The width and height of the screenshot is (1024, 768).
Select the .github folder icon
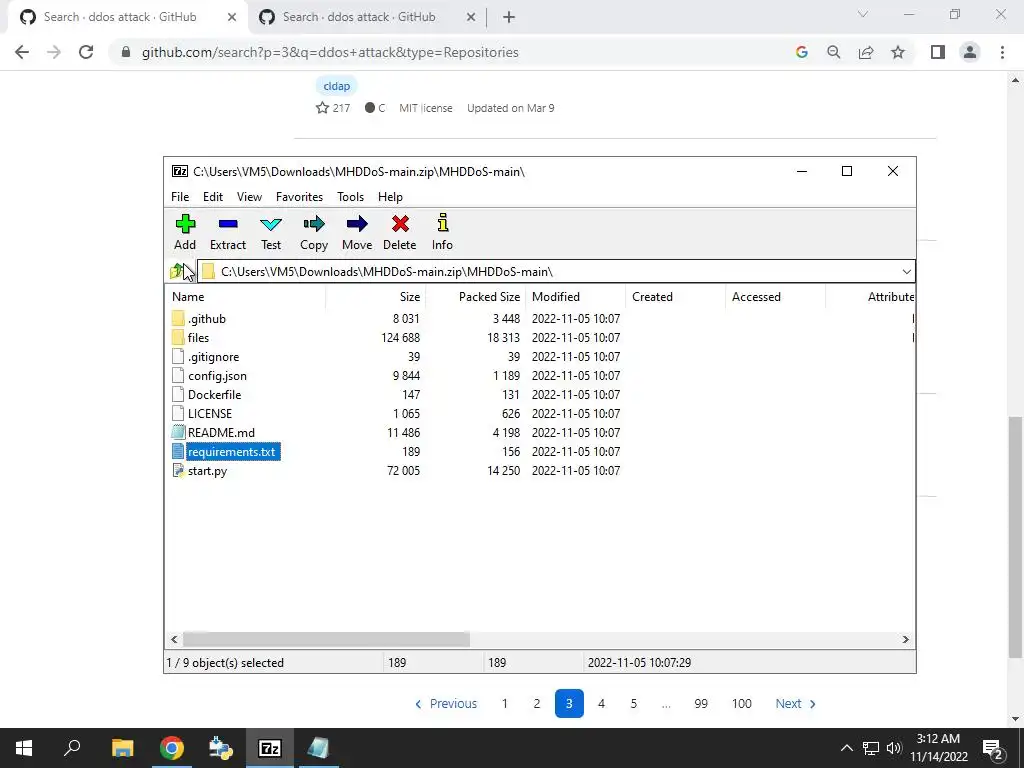(x=178, y=319)
